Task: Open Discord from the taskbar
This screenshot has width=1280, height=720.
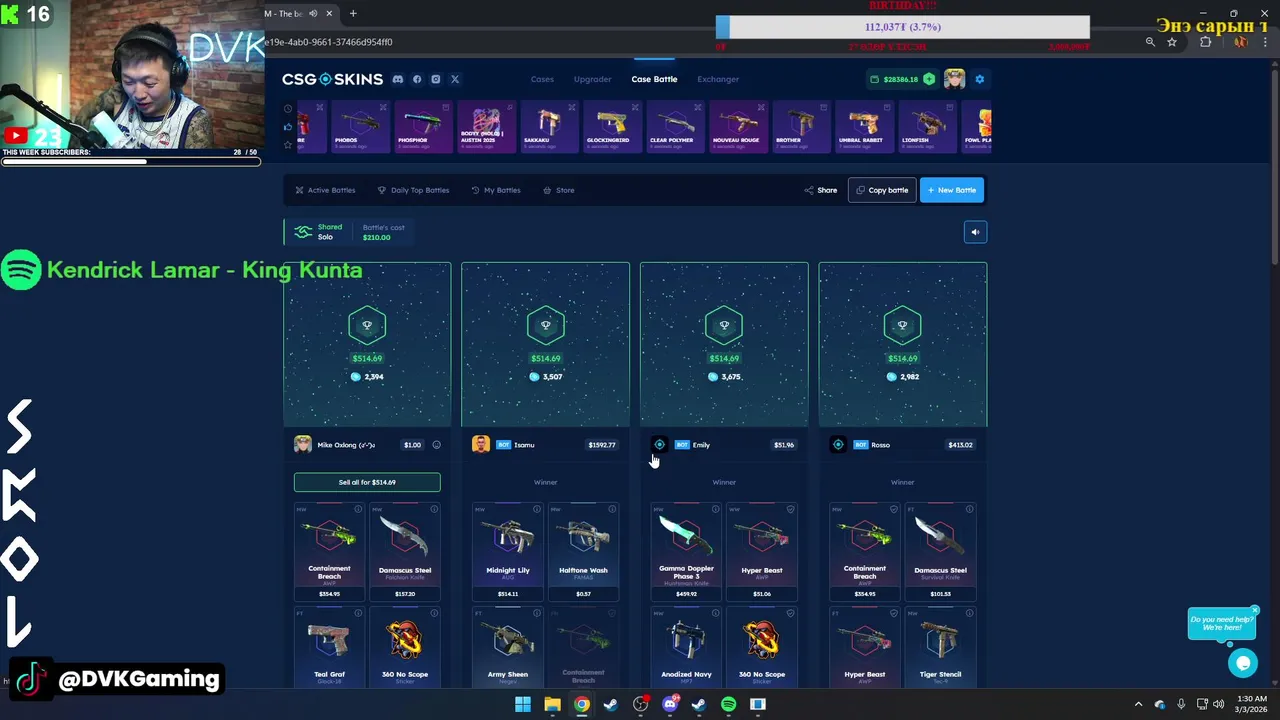Action: pyautogui.click(x=670, y=704)
